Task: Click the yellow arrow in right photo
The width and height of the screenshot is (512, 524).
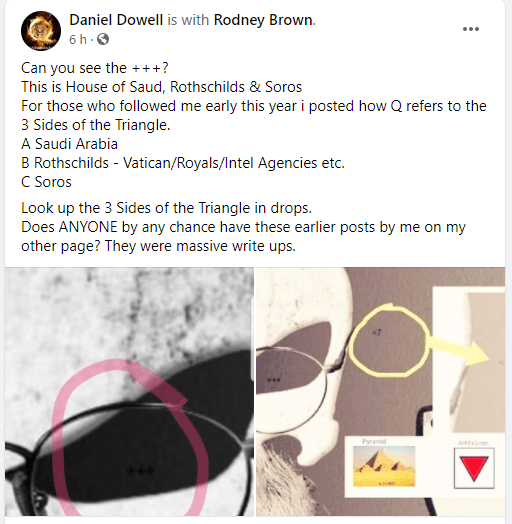Action: (460, 350)
